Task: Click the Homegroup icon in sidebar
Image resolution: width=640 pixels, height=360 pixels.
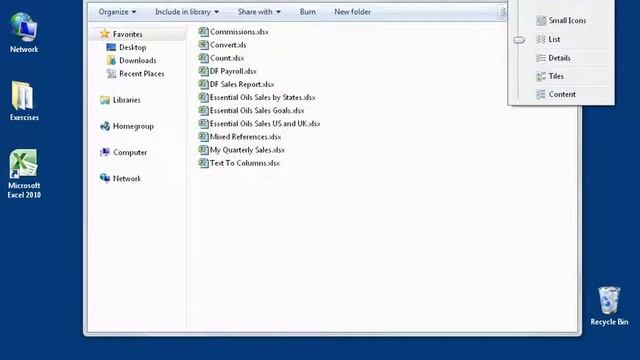Action: point(105,126)
